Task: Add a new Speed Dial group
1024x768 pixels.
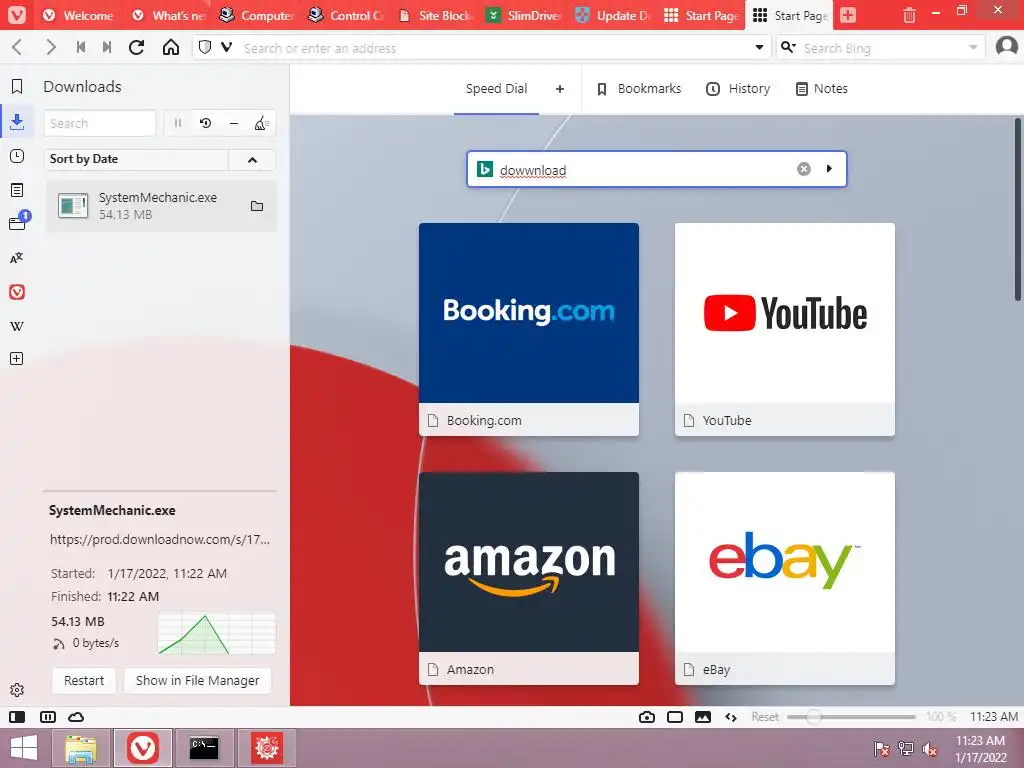Action: pyautogui.click(x=560, y=89)
